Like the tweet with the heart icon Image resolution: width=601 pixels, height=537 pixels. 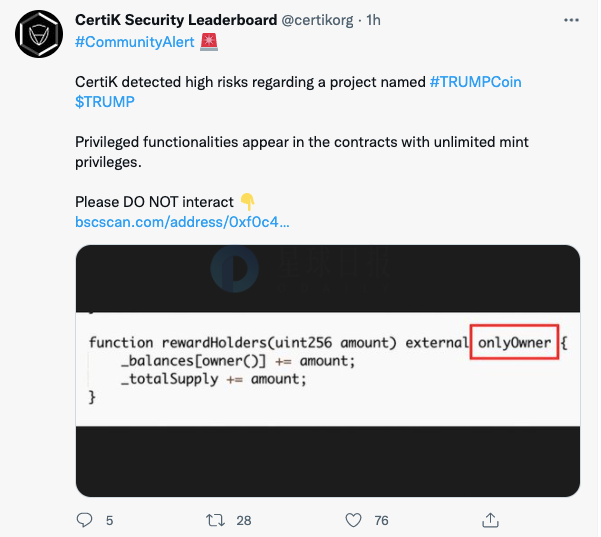click(x=353, y=520)
